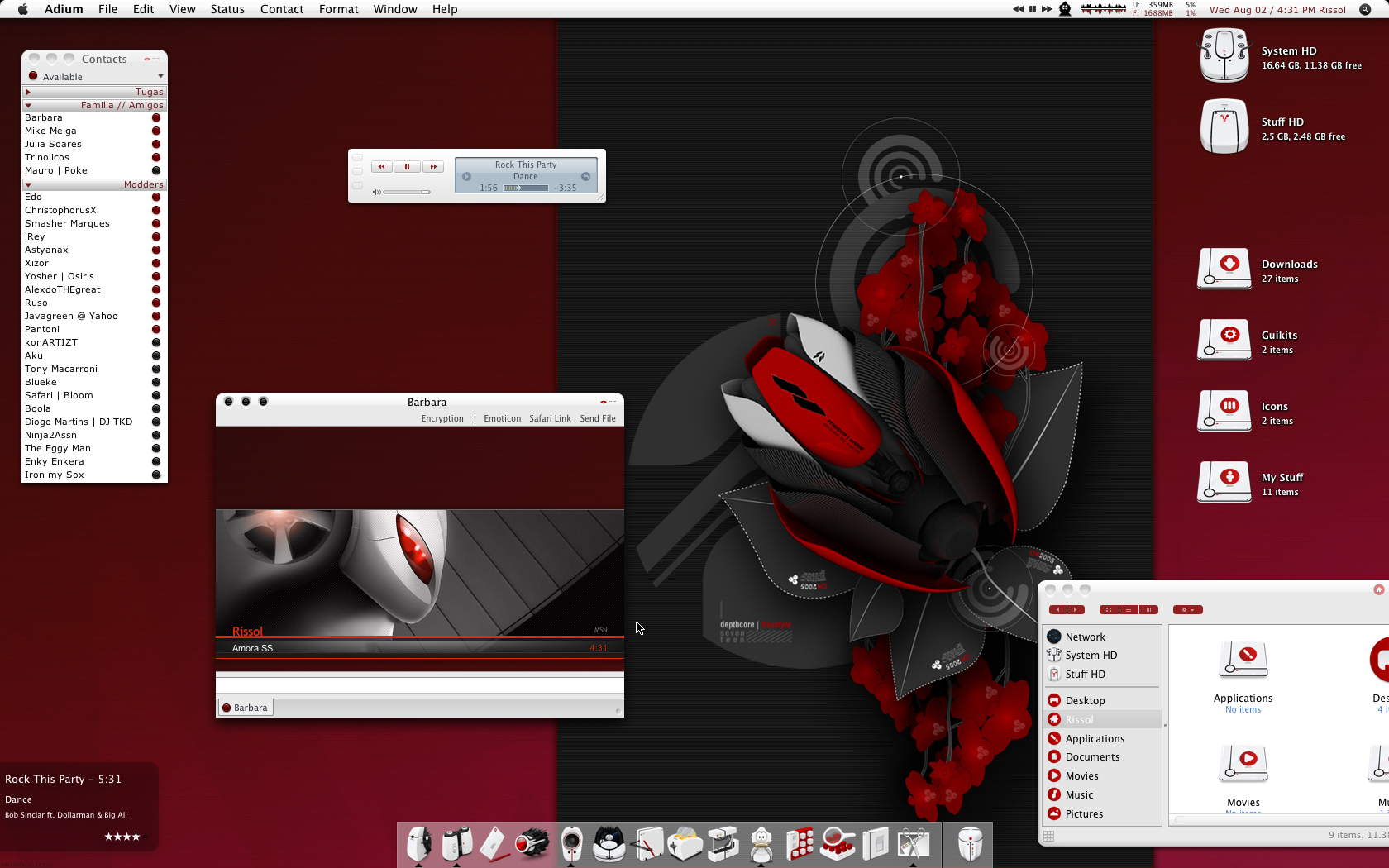The height and width of the screenshot is (868, 1389).
Task: Click the menu bar pause control
Action: (x=1032, y=9)
